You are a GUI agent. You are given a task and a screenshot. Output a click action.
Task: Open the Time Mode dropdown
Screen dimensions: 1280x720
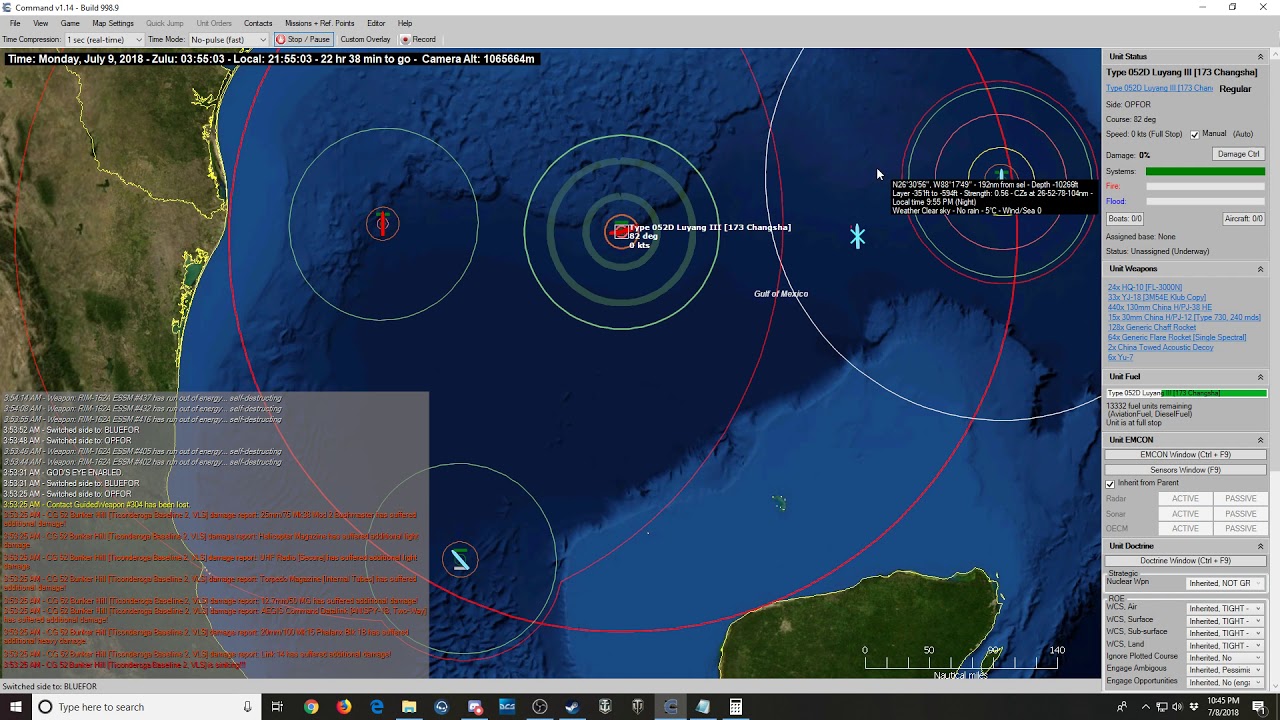228,40
